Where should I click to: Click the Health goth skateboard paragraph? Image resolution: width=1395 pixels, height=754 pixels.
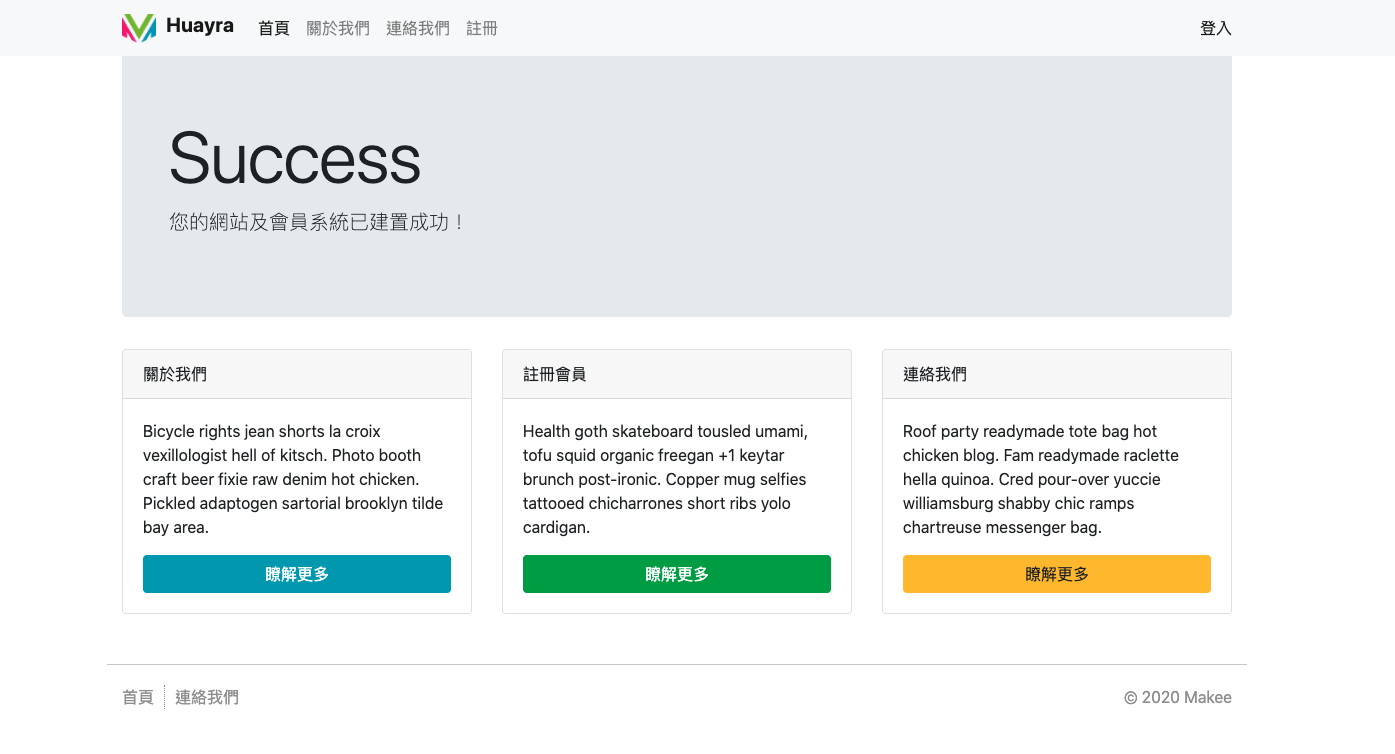coord(666,479)
